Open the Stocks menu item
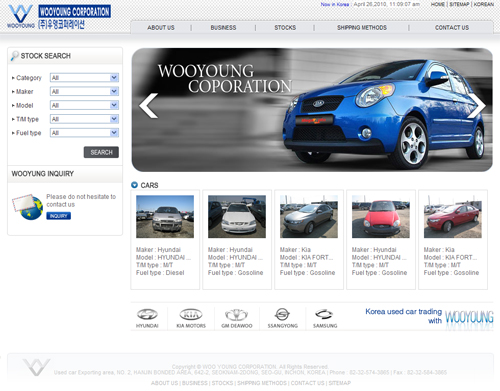The height and width of the screenshot is (391, 500). coord(285,28)
